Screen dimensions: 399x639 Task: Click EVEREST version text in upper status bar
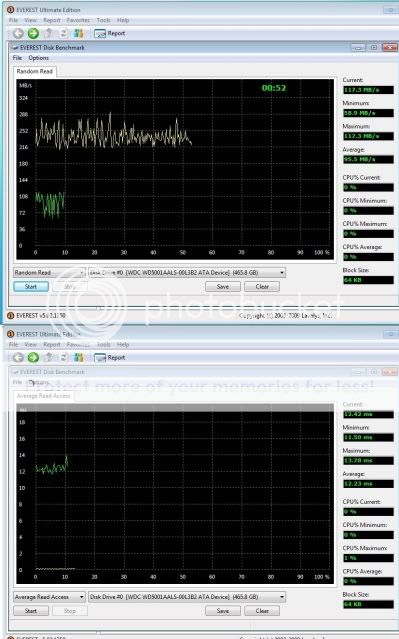41,315
